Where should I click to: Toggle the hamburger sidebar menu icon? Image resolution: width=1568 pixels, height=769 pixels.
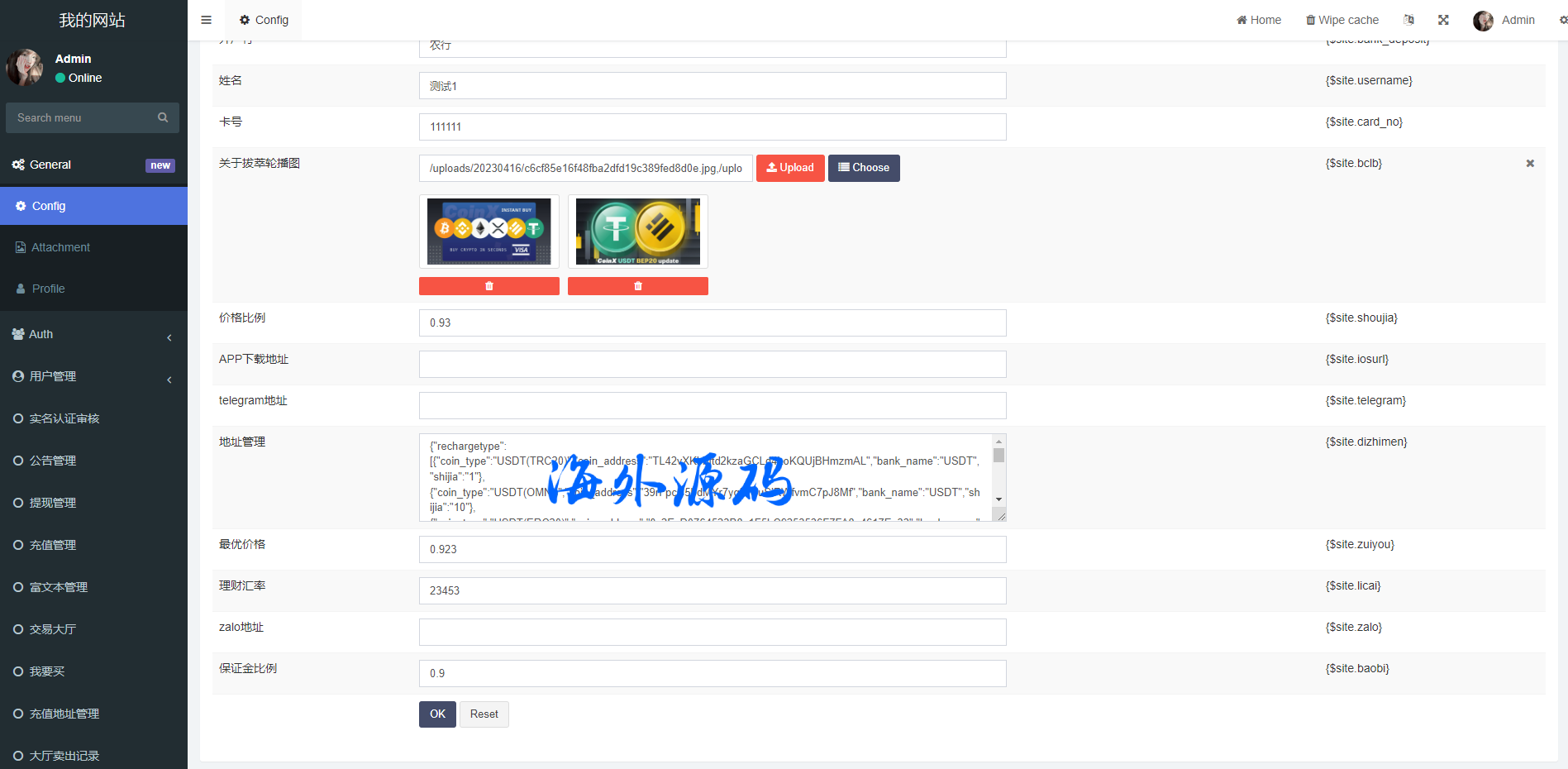click(207, 20)
